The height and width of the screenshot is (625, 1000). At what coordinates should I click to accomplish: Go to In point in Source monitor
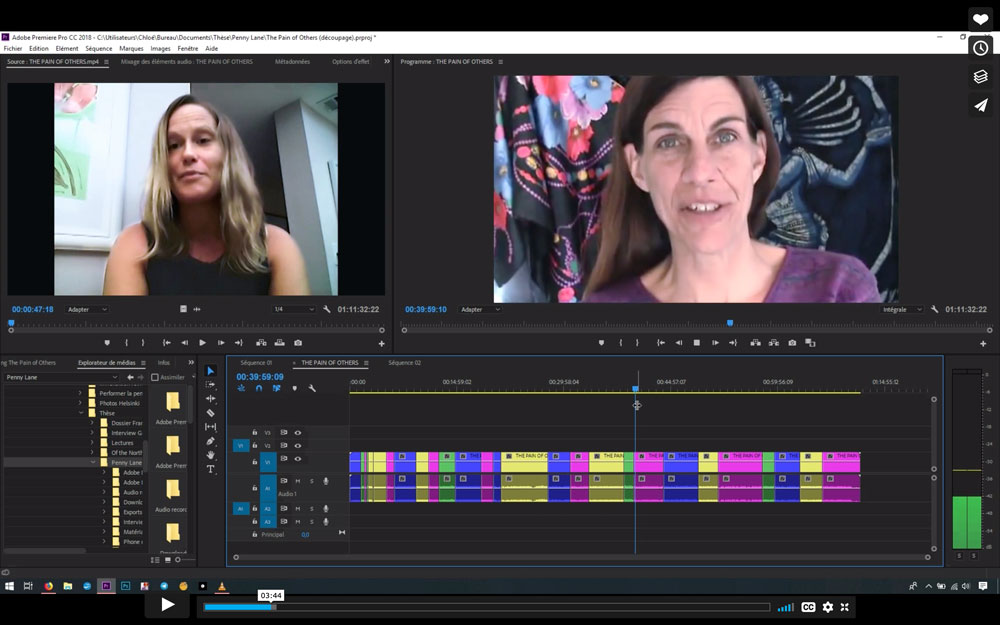click(166, 343)
